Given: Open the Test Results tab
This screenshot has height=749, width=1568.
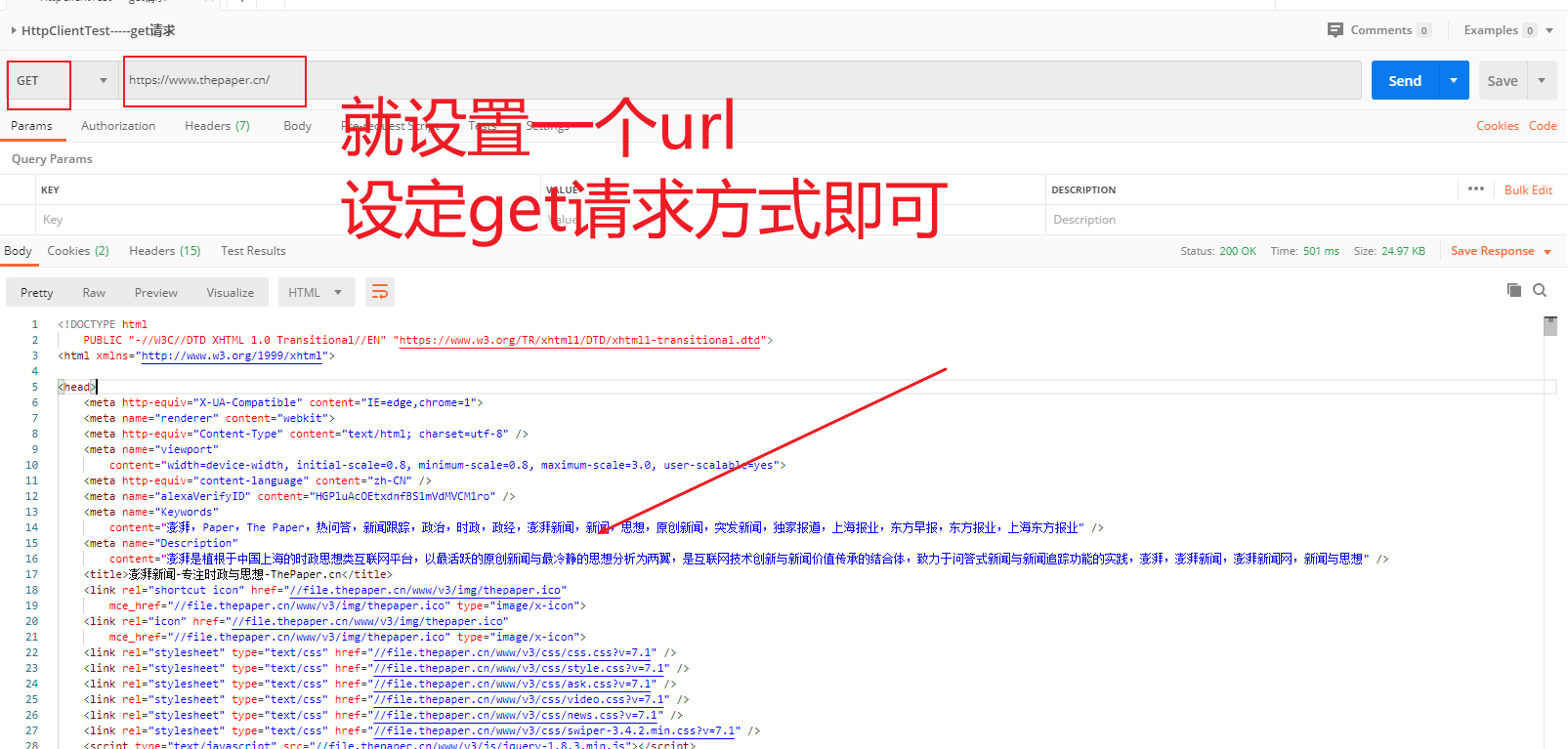Looking at the screenshot, I should [x=253, y=251].
